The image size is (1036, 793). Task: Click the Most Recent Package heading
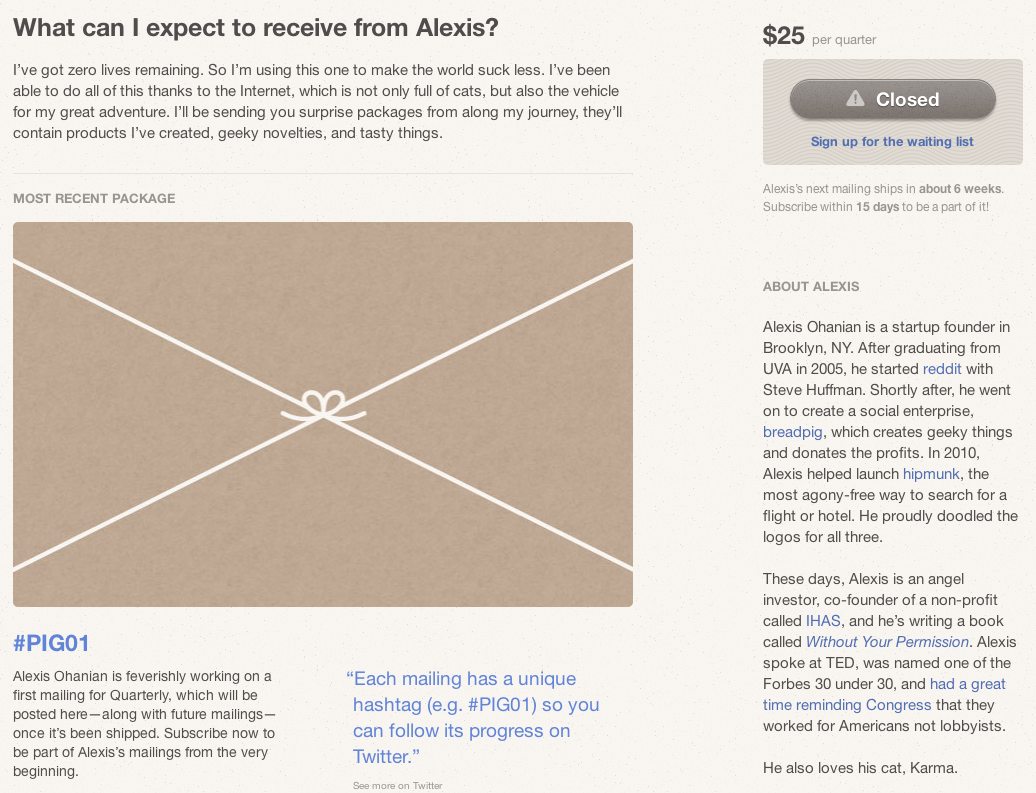tap(94, 199)
